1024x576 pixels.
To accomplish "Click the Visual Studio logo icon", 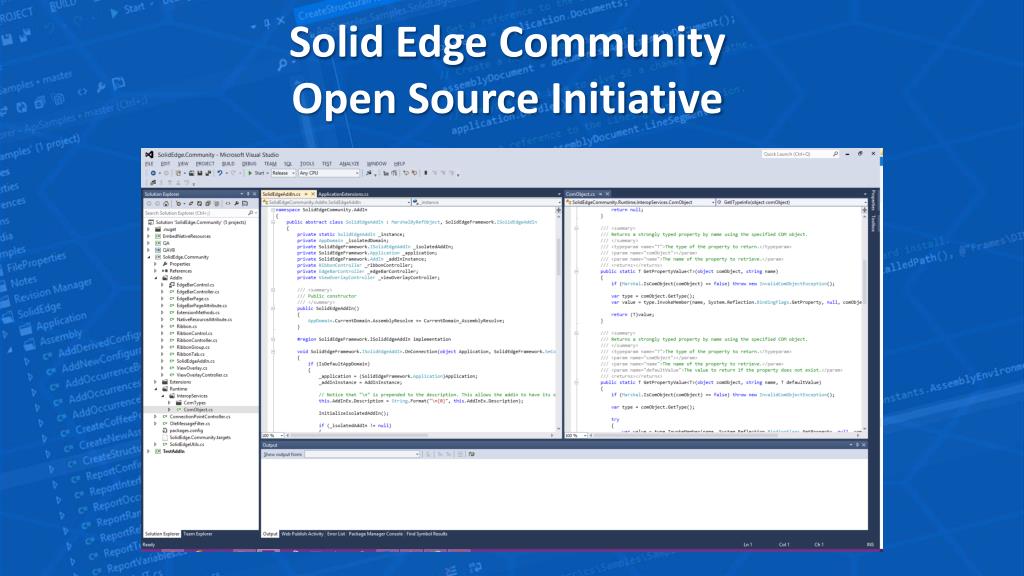I will [x=150, y=155].
